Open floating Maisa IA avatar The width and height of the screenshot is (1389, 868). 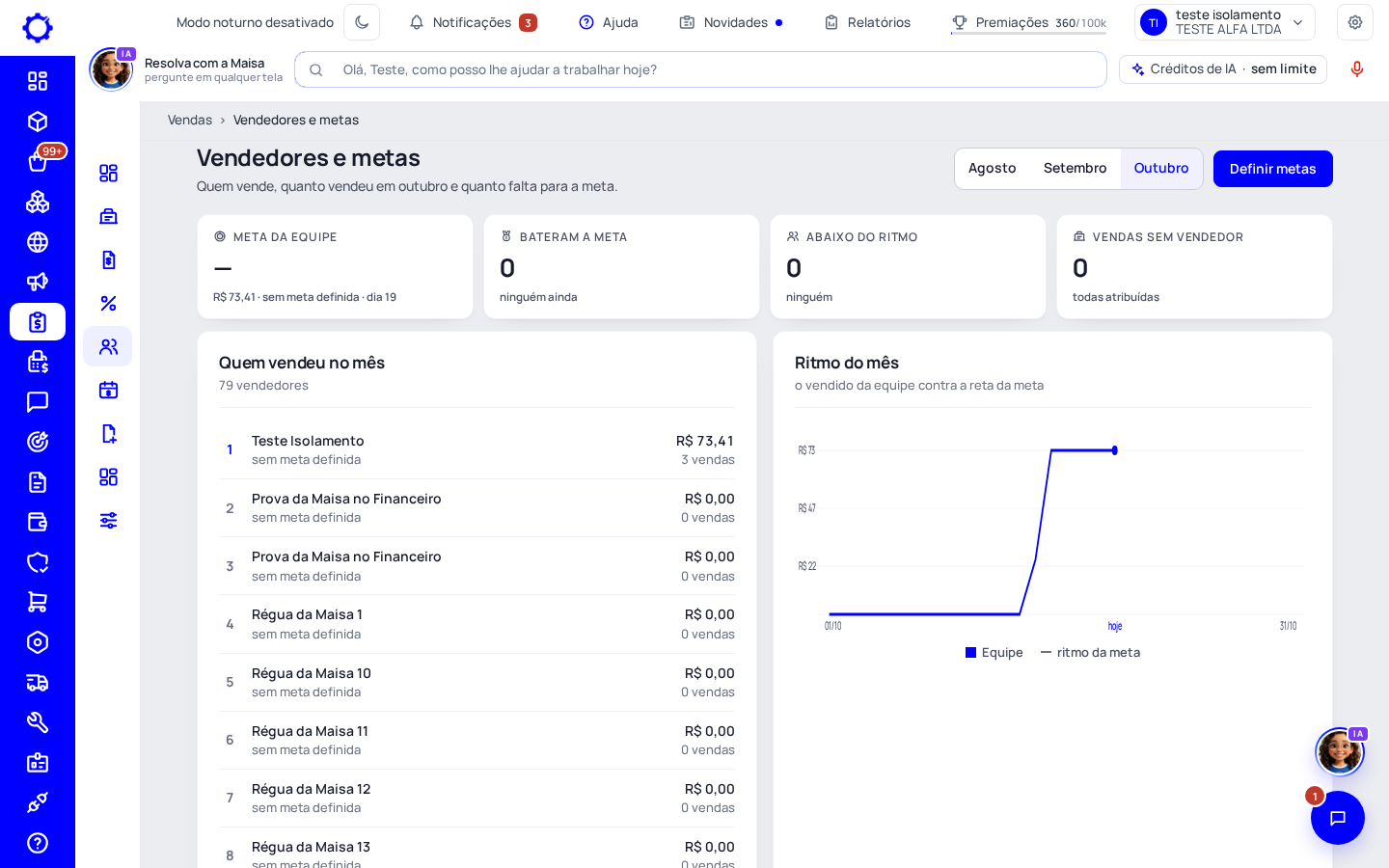1340,751
